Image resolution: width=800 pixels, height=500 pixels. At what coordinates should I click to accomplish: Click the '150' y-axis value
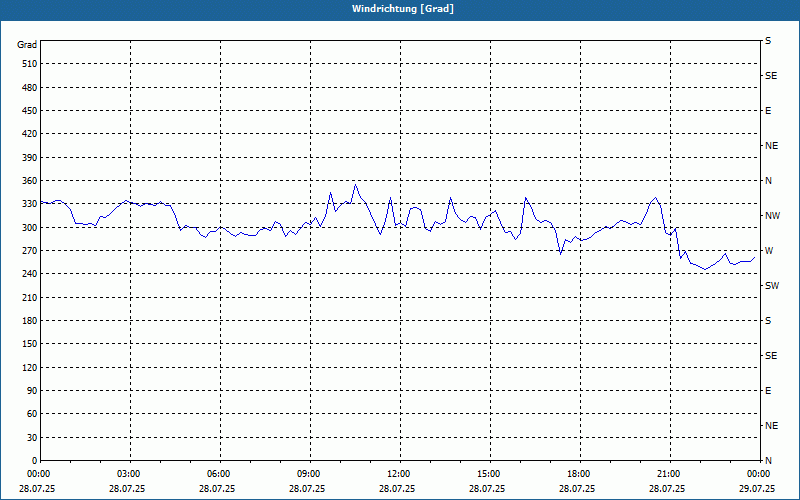[30, 344]
